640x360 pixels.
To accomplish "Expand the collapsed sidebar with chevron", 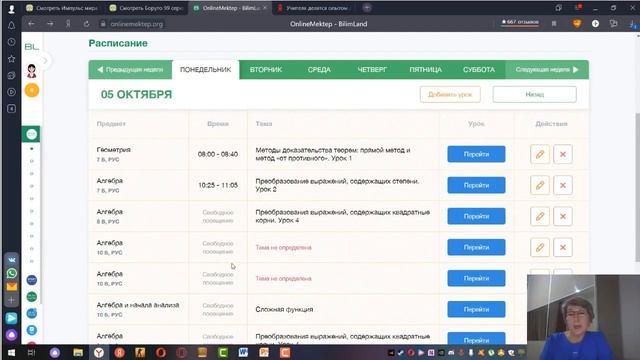I will 45,61.
